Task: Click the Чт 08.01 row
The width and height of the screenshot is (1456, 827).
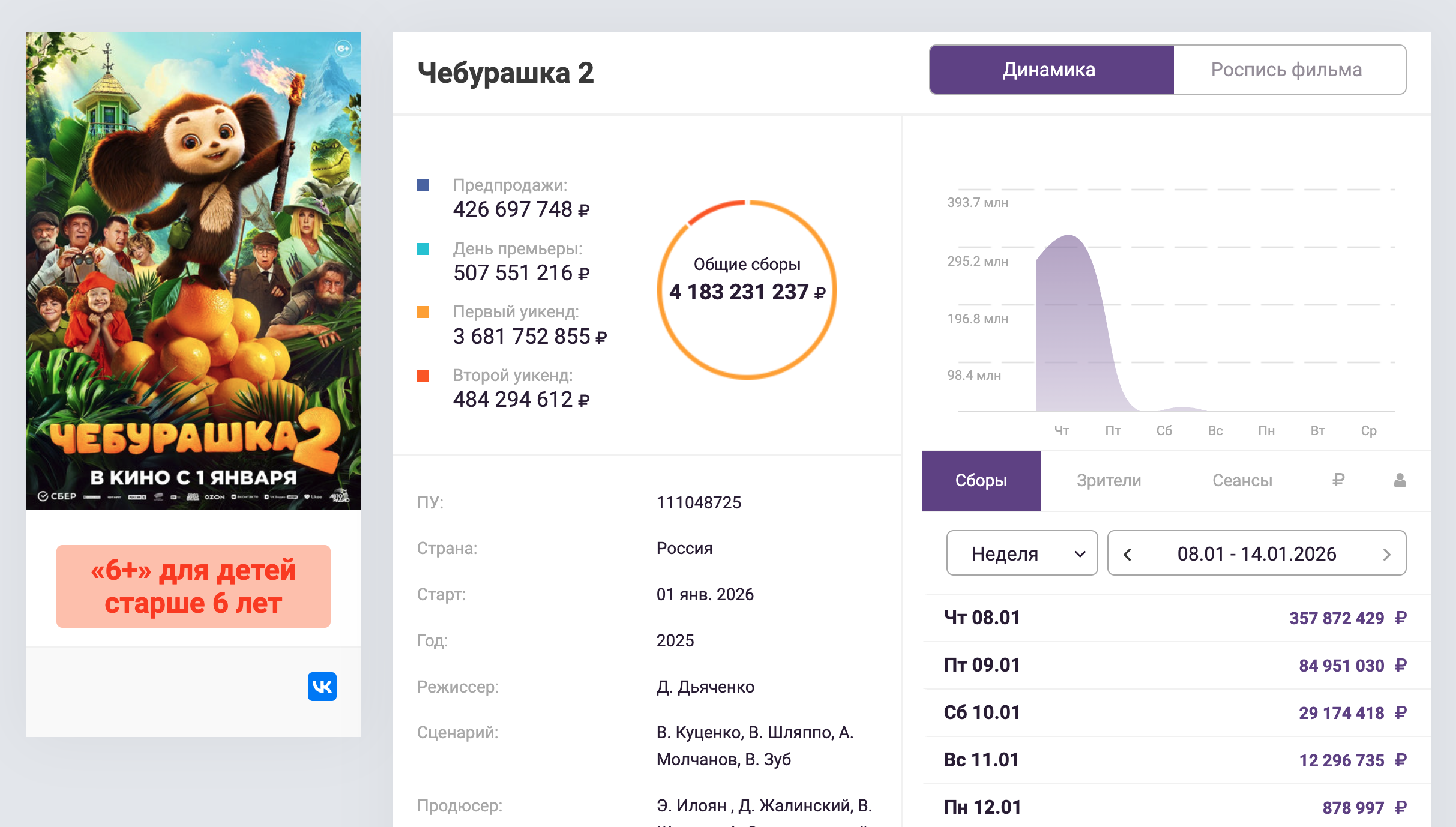Action: [1175, 618]
